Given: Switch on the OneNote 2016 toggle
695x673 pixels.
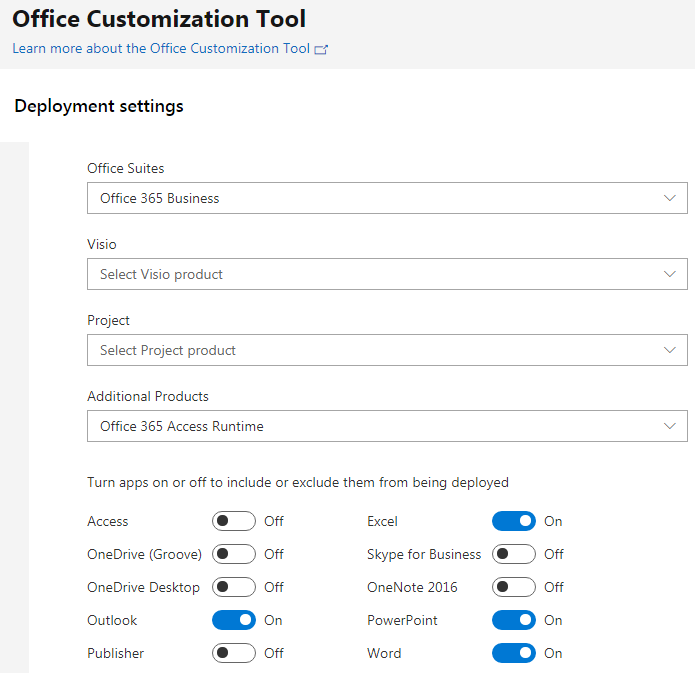Looking at the screenshot, I should click(x=514, y=587).
